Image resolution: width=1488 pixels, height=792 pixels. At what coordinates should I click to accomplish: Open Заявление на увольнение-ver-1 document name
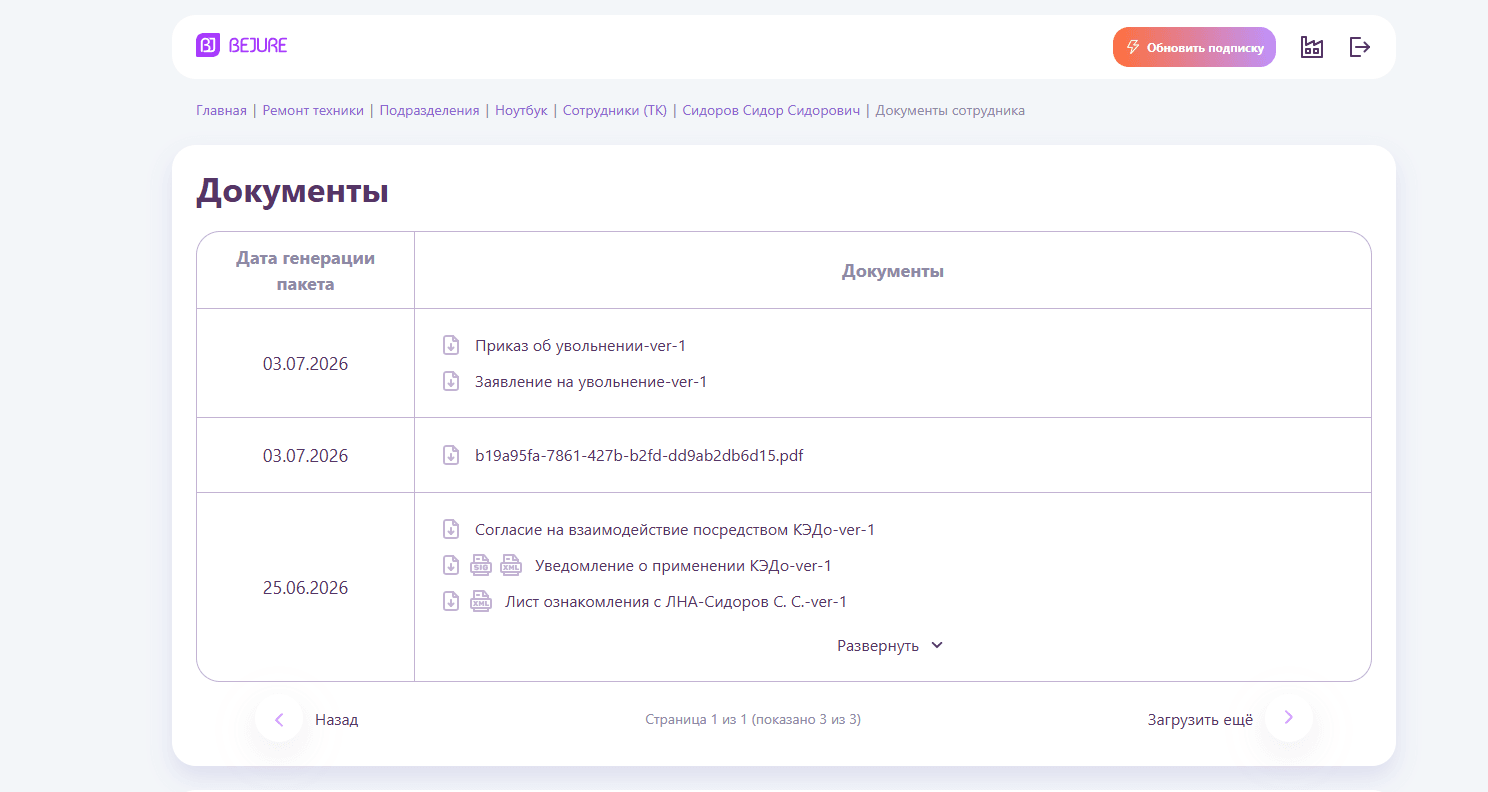(x=591, y=382)
